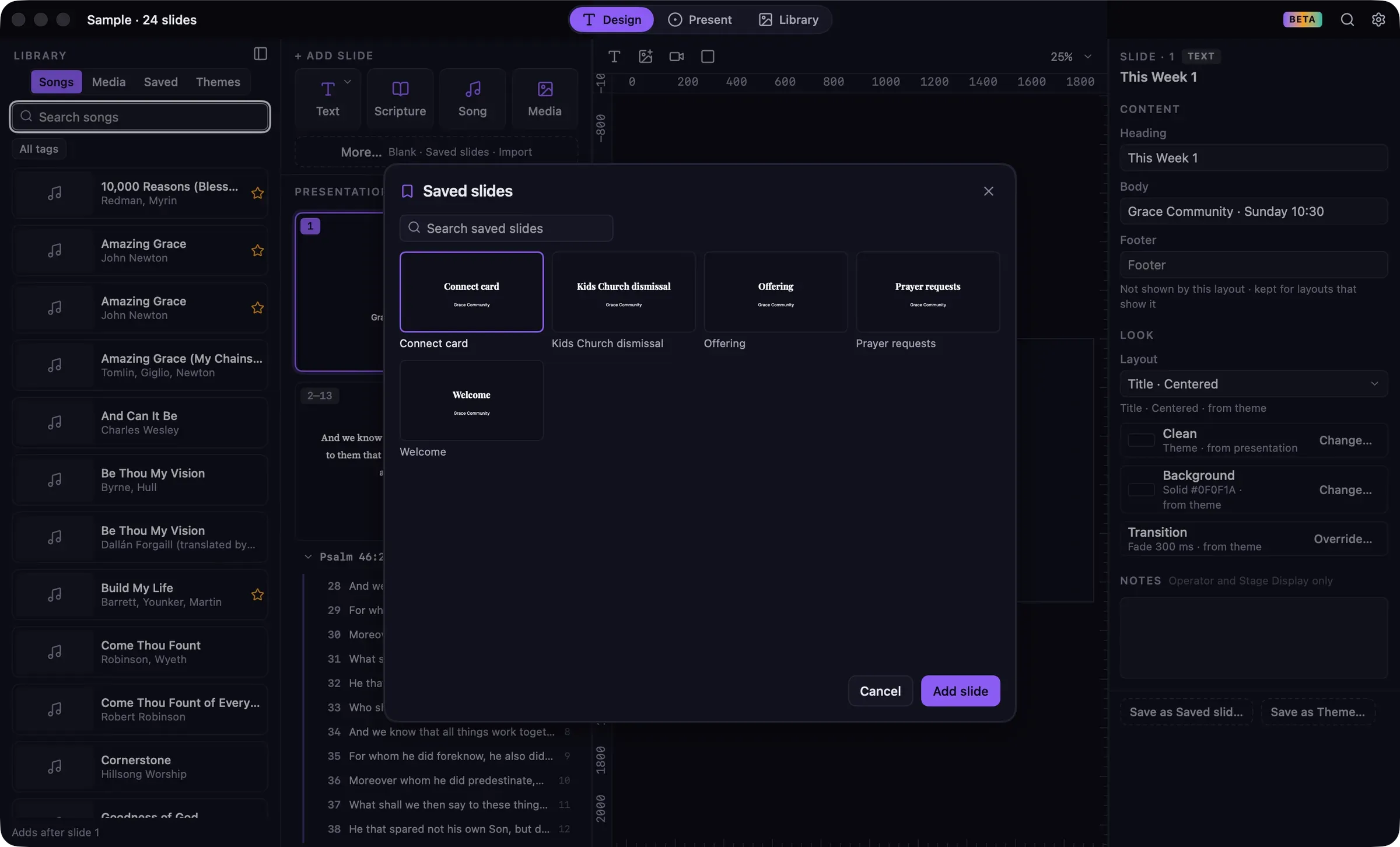
Task: Add a Scripture slide
Action: 400,99
